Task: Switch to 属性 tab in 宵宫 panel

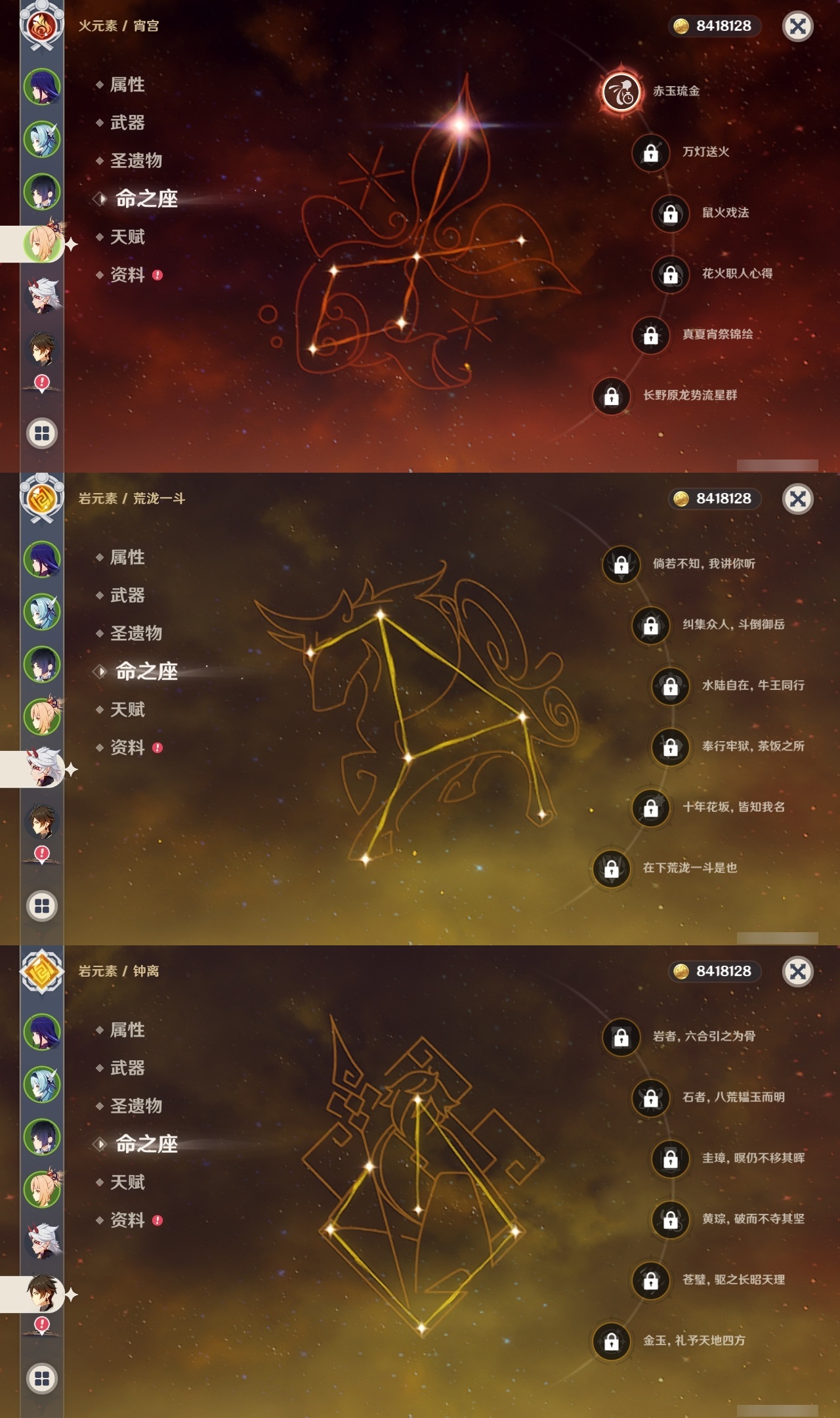Action: click(x=127, y=85)
